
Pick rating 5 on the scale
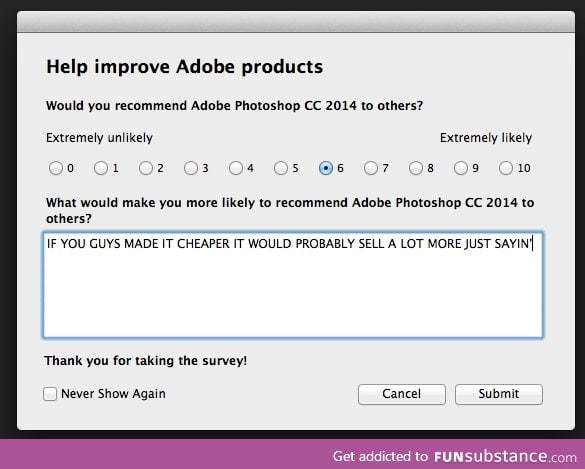click(281, 168)
